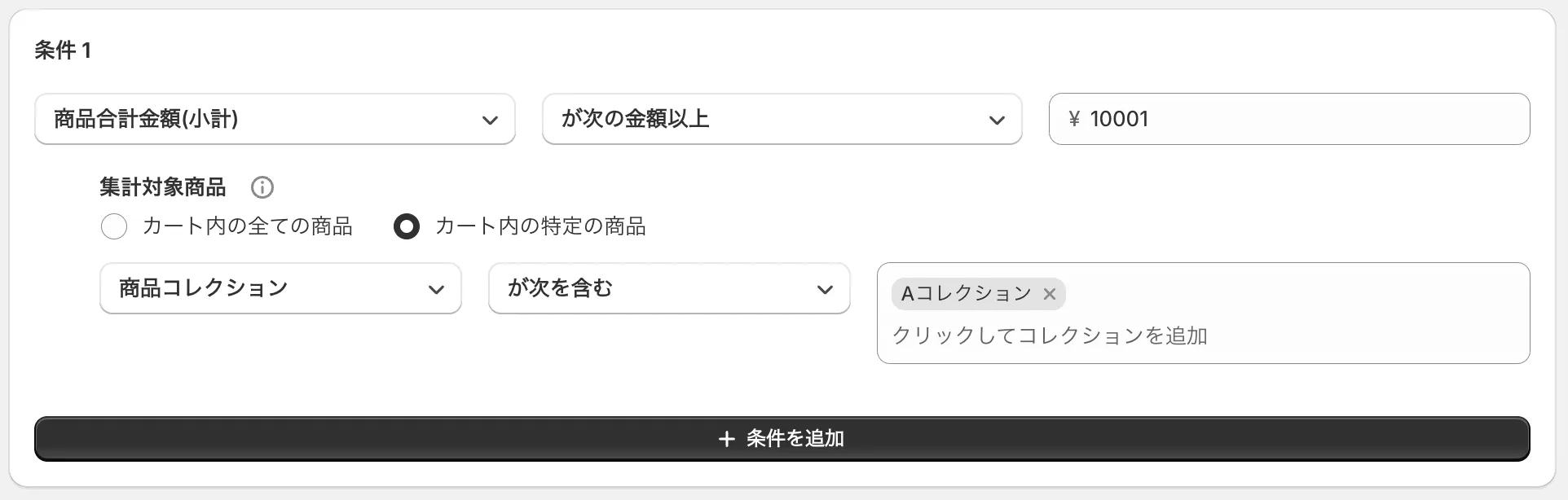Click the 条件を追加 button

pyautogui.click(x=781, y=439)
